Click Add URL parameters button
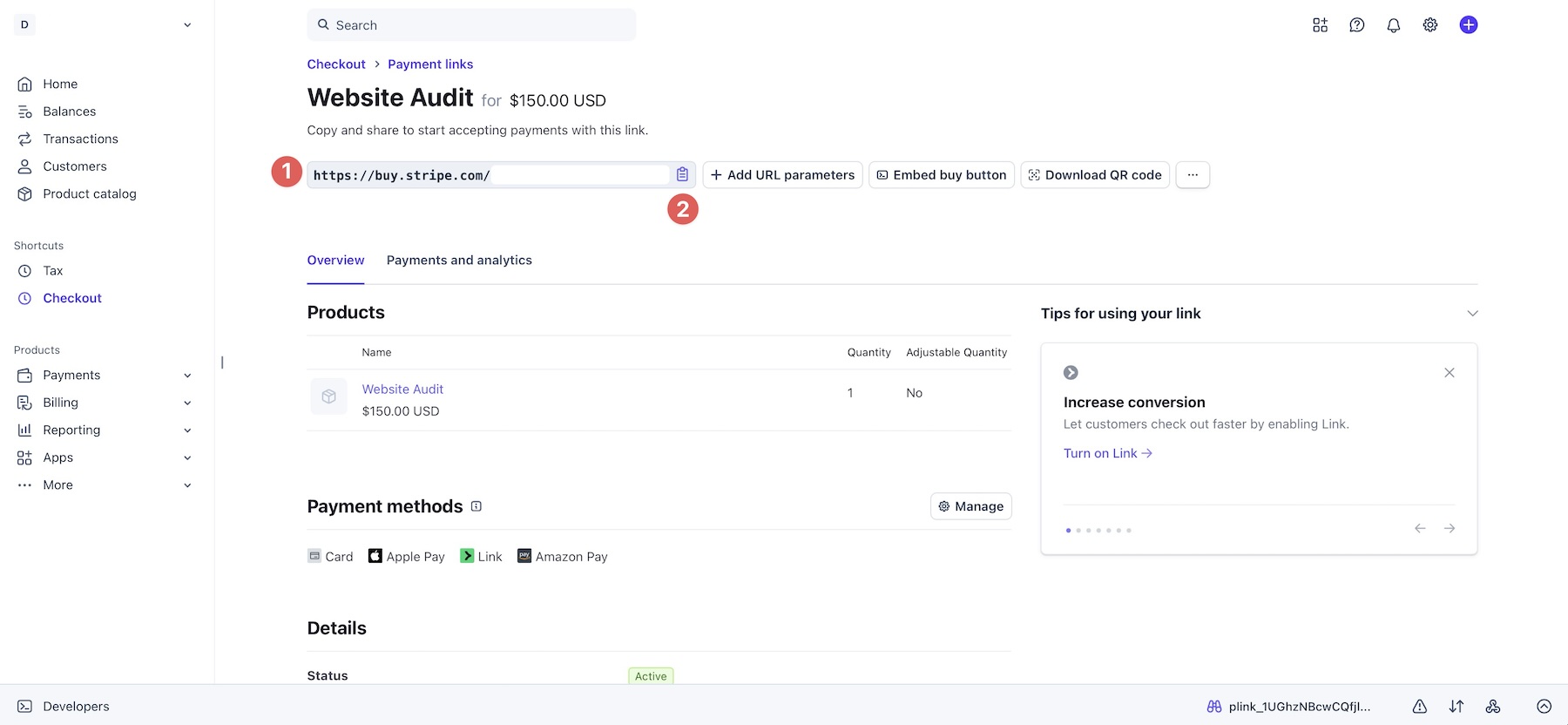Screen dimensions: 1568x725 point(782,175)
